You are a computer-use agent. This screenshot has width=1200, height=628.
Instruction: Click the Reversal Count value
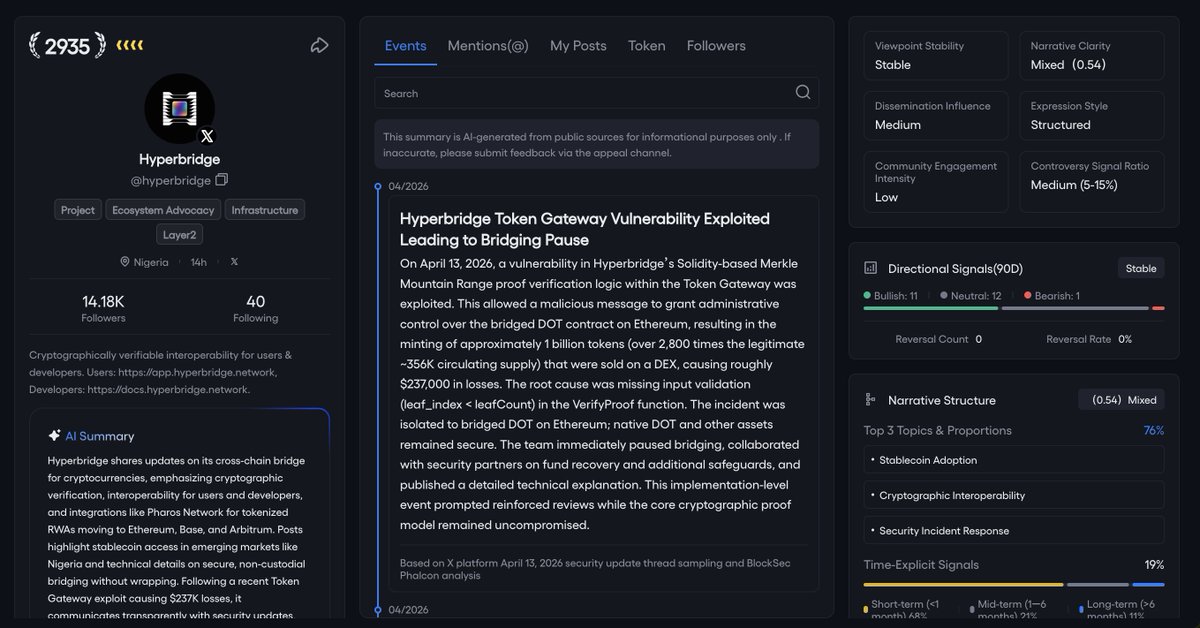978,339
